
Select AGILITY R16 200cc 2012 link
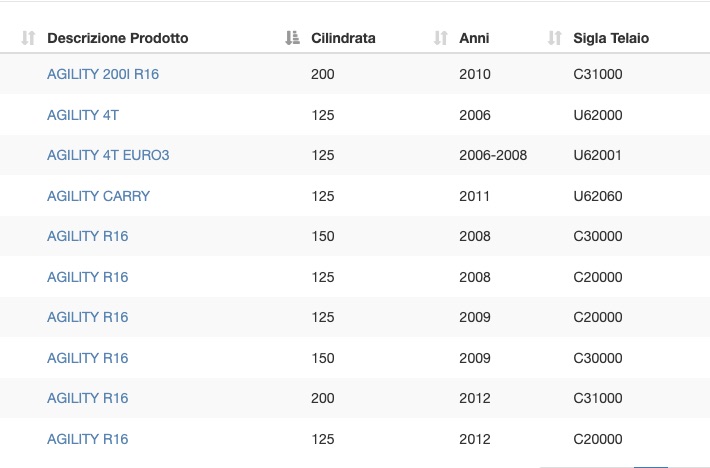point(88,398)
